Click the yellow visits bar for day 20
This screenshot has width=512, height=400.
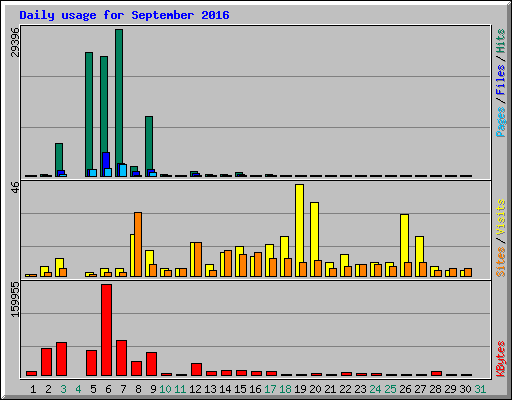point(314,239)
